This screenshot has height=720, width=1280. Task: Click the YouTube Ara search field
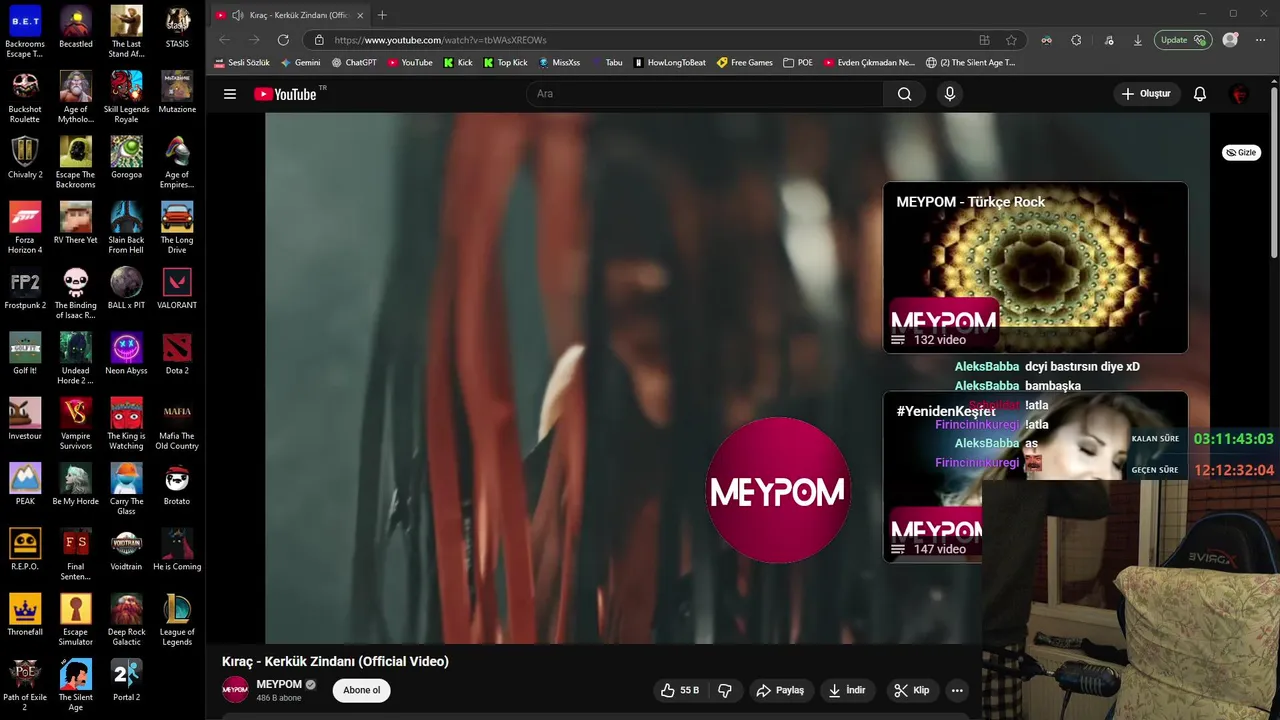(705, 94)
